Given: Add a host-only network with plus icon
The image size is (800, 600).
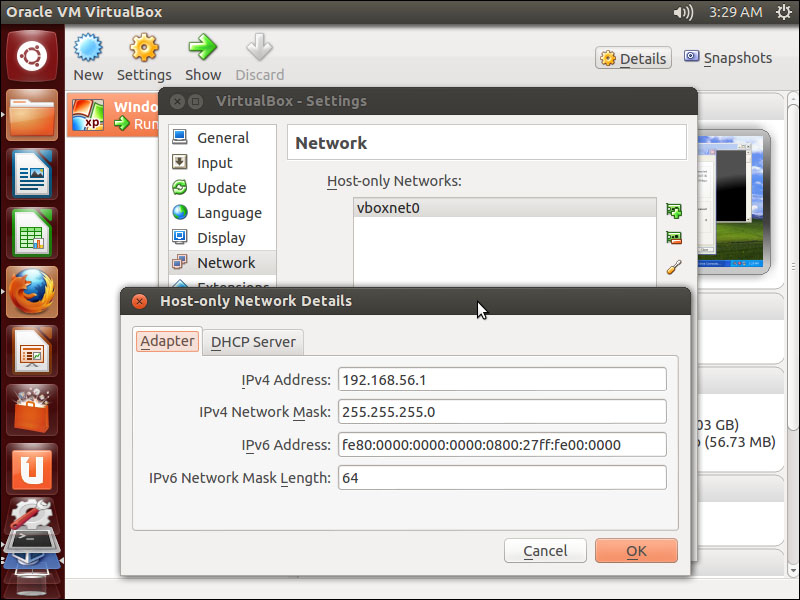Looking at the screenshot, I should coord(674,210).
